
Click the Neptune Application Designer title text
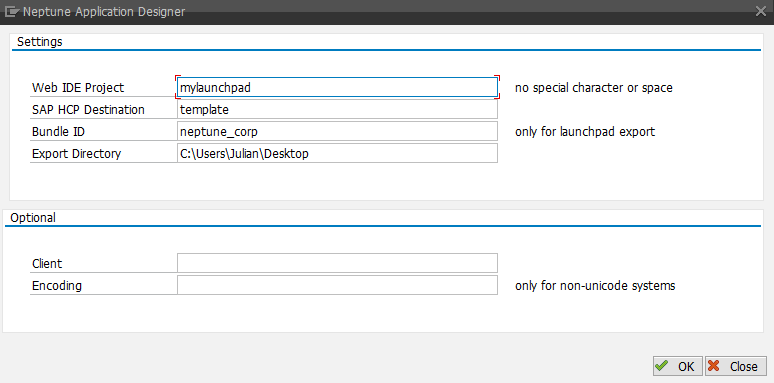click(x=104, y=11)
